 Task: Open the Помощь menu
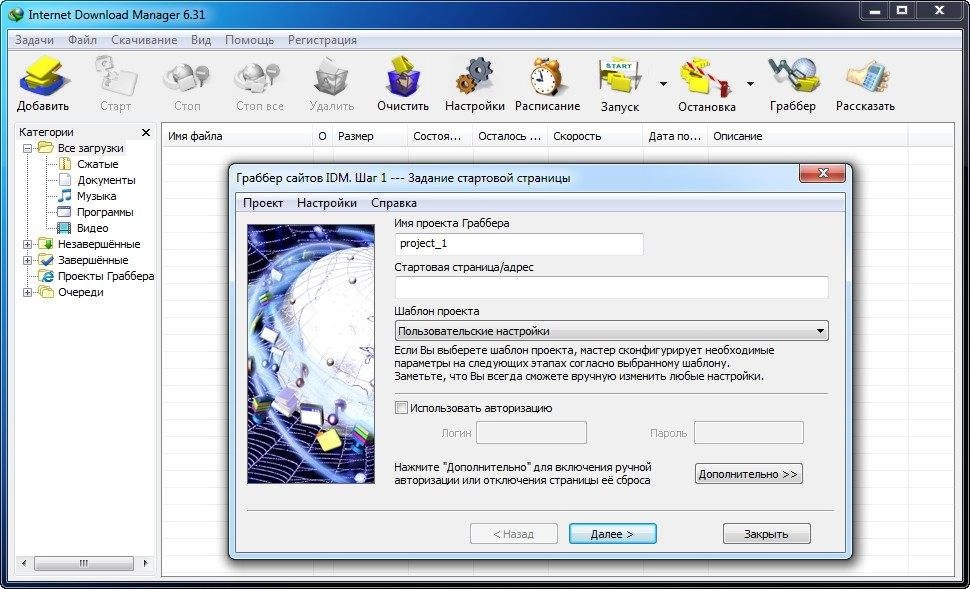point(249,40)
